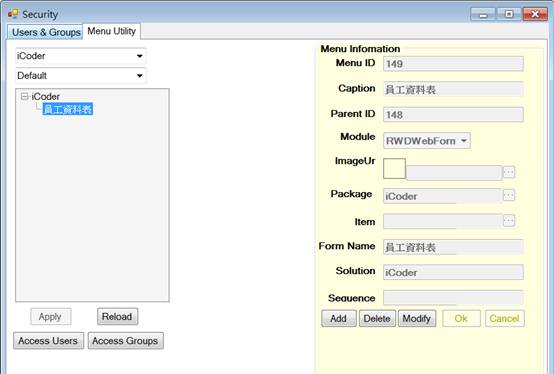
Task: Click the Caption input field
Action: (x=453, y=89)
